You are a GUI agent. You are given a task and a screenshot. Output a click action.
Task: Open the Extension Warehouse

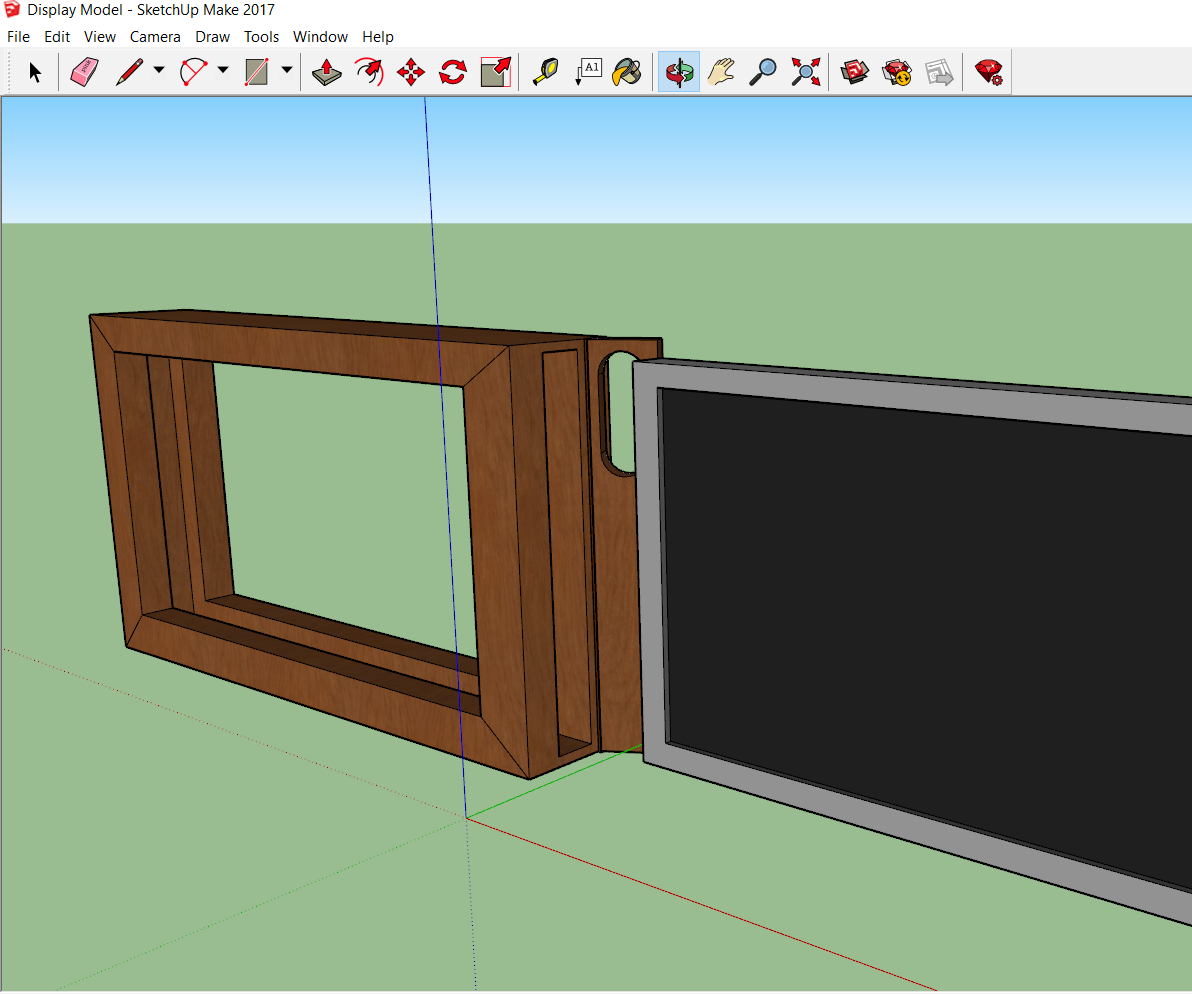point(988,71)
